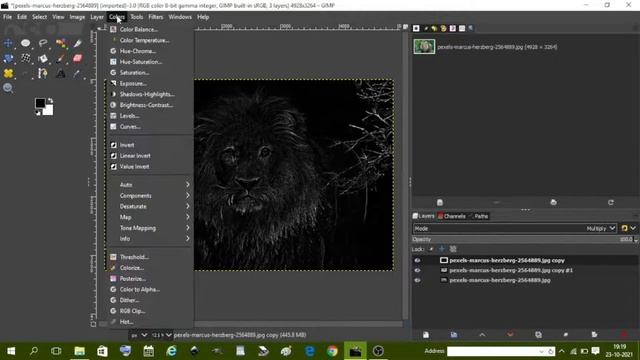Select the Warp Transform checkered tool
Image resolution: width=640 pixels, height=360 pixels.
25,58
